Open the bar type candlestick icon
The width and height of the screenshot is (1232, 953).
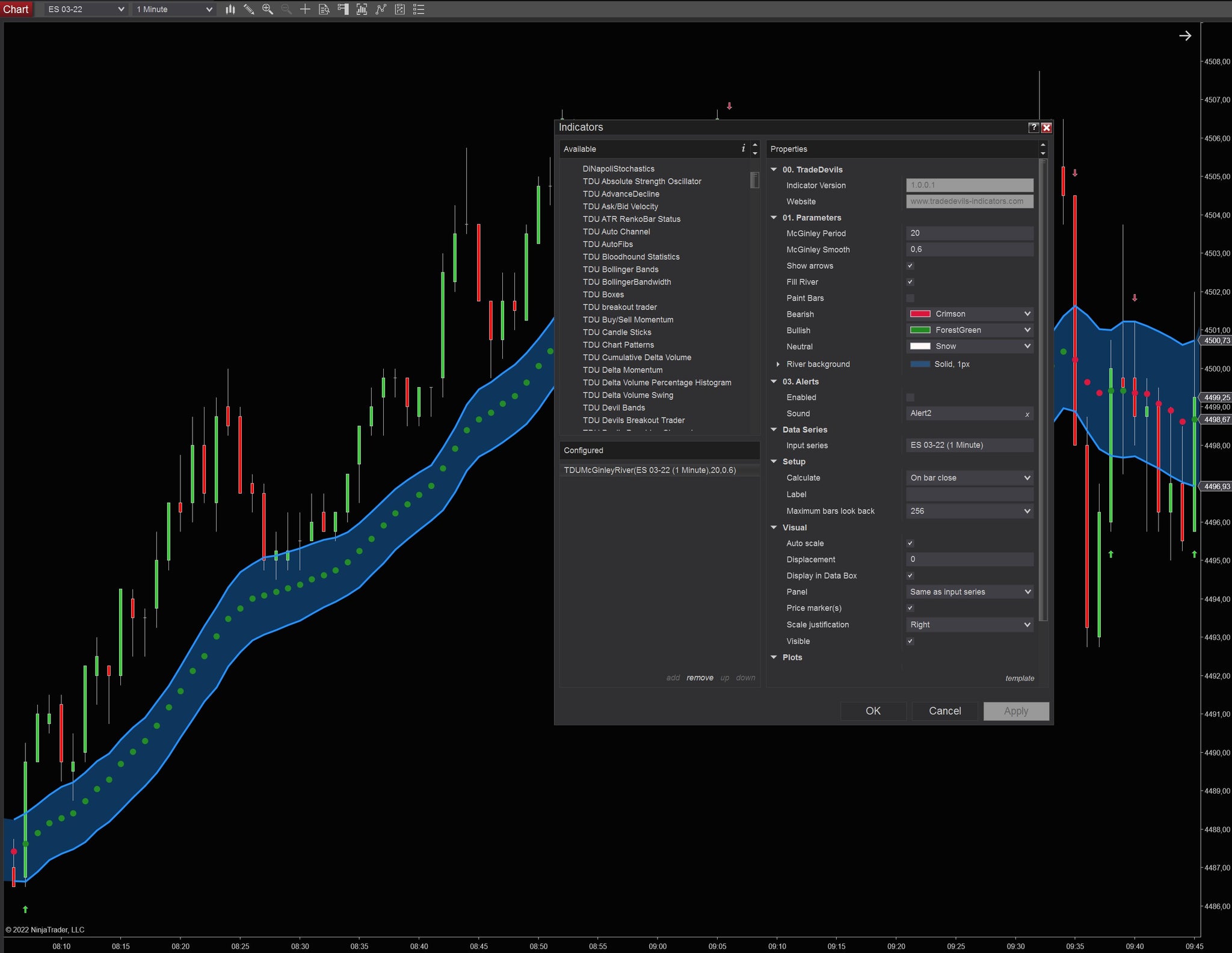coord(230,9)
